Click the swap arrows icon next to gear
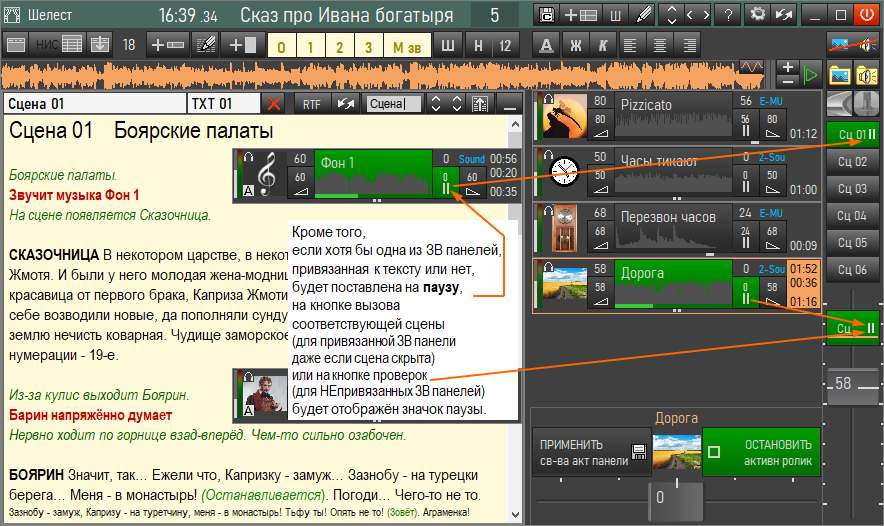 pos(784,15)
